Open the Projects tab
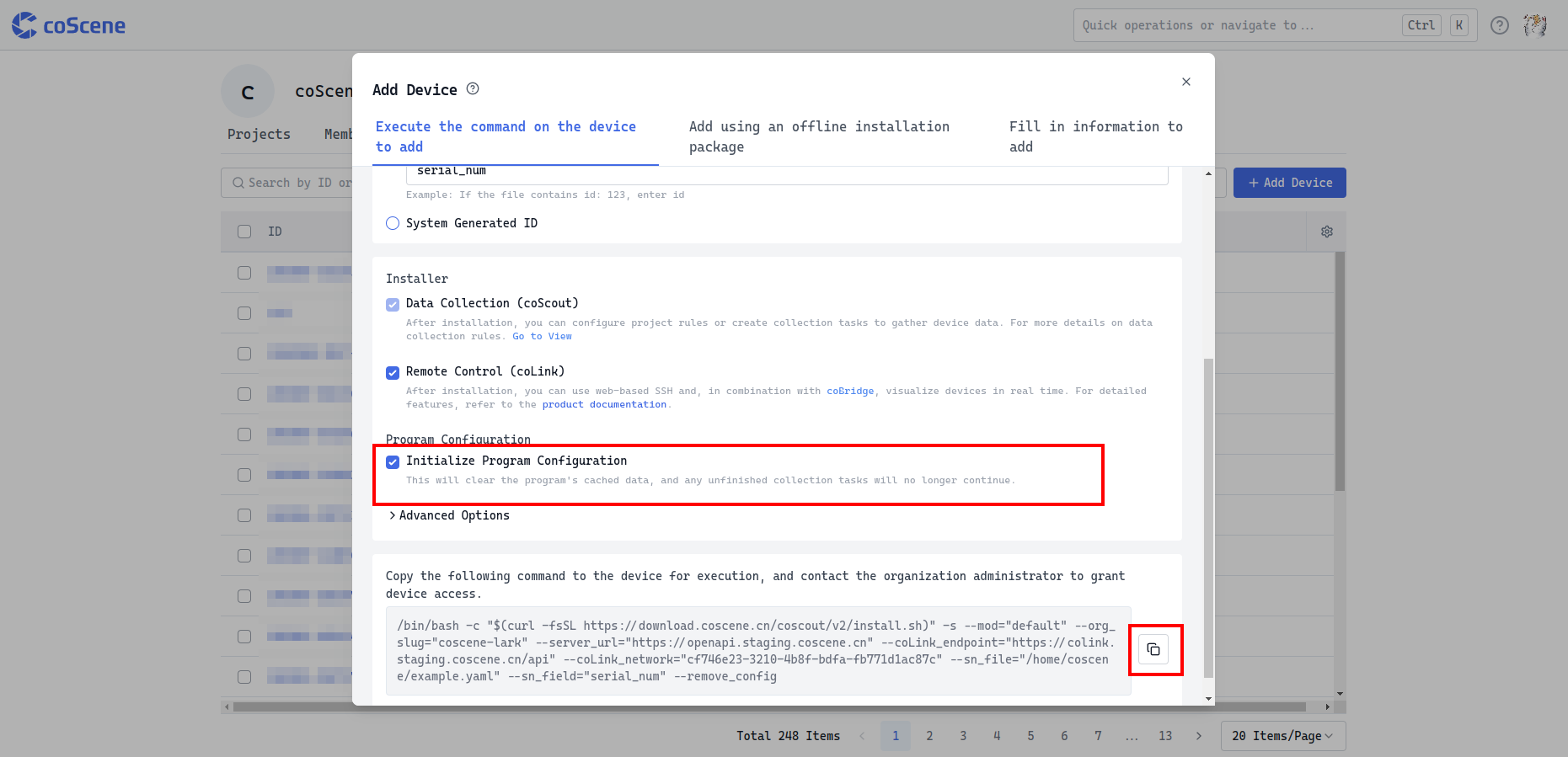Image resolution: width=1568 pixels, height=757 pixels. point(259,134)
